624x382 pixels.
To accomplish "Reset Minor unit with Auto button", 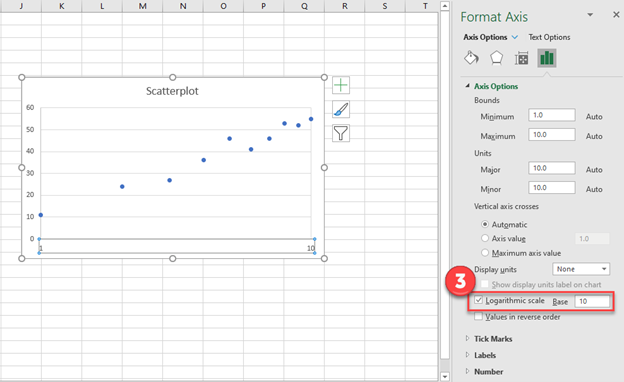I will coord(594,189).
